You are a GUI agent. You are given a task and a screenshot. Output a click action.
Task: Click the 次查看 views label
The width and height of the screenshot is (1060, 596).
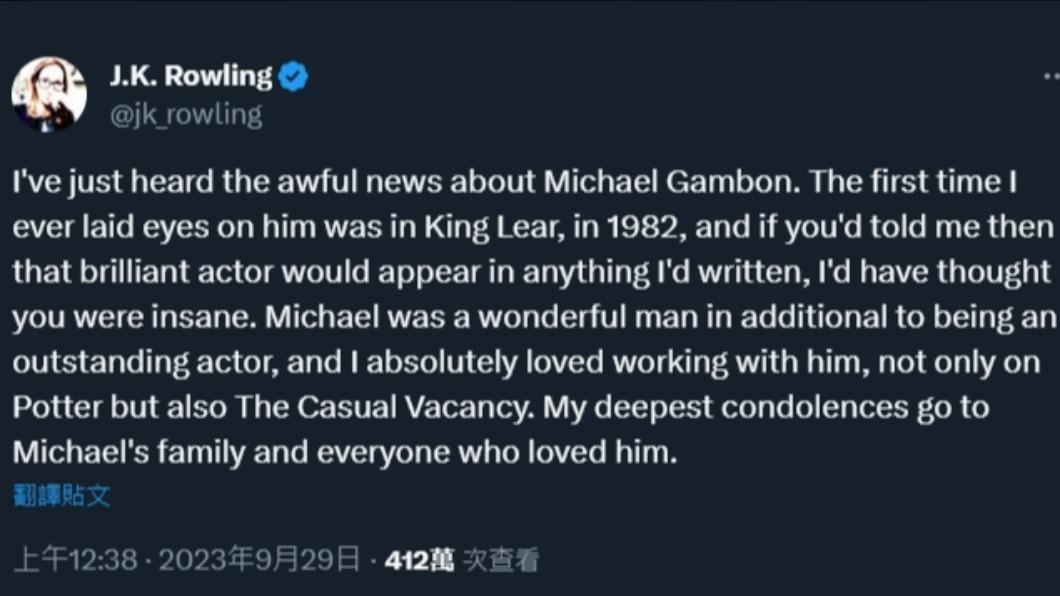pyautogui.click(x=501, y=560)
